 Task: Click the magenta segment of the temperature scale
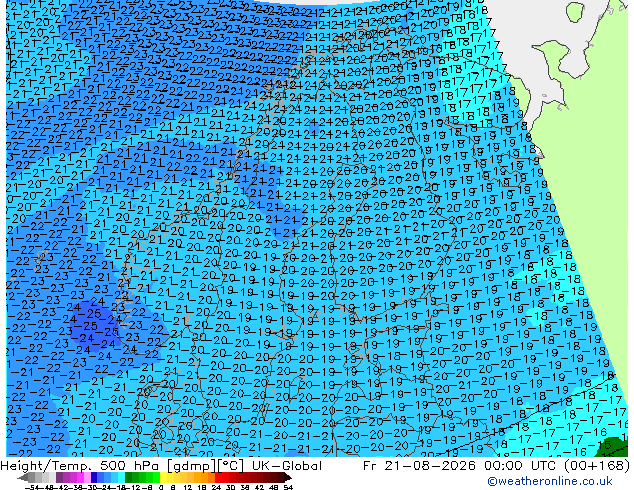tap(80, 478)
